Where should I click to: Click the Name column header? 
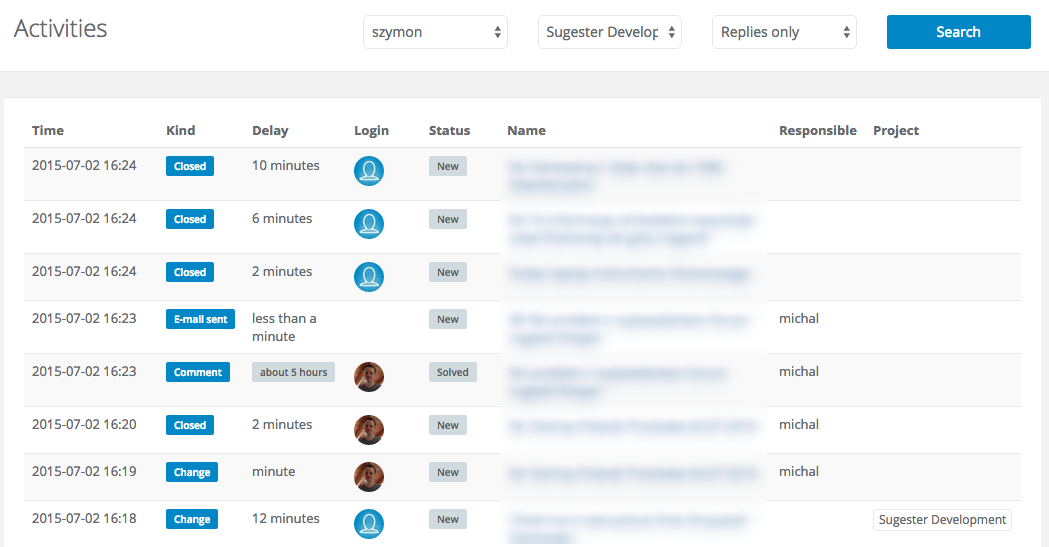point(527,130)
